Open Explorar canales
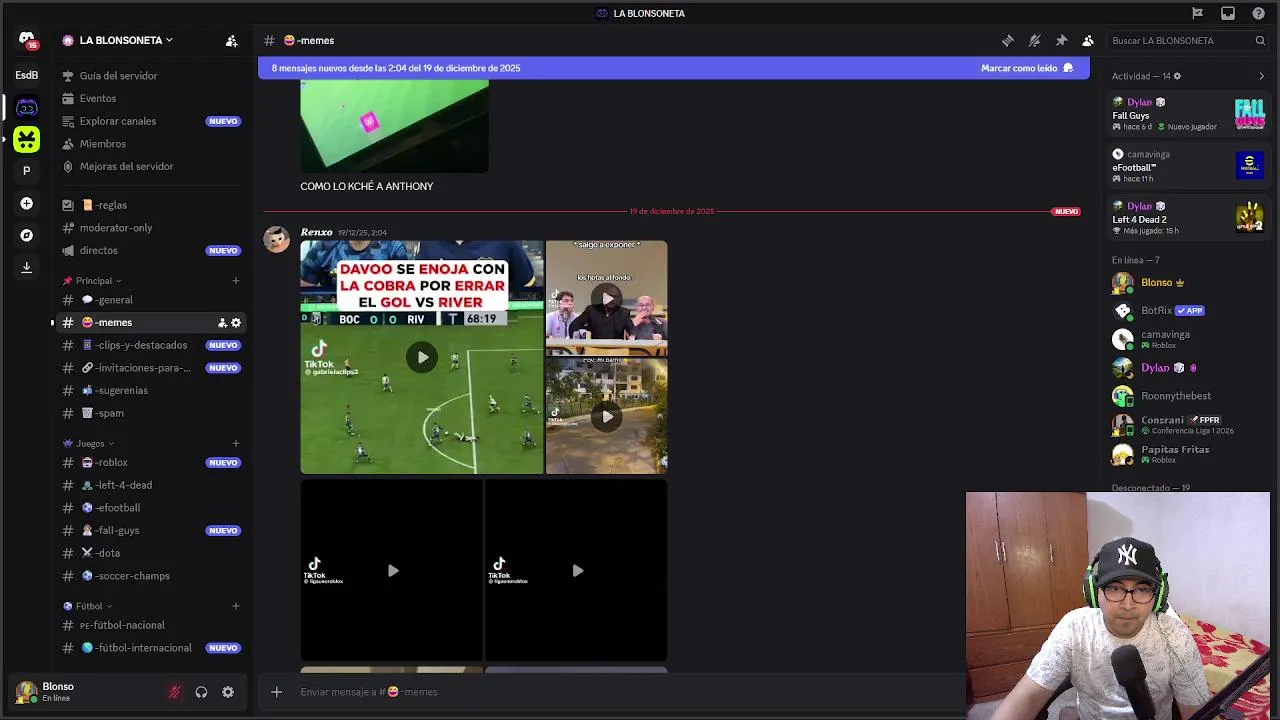1280x720 pixels. (x=150, y=121)
